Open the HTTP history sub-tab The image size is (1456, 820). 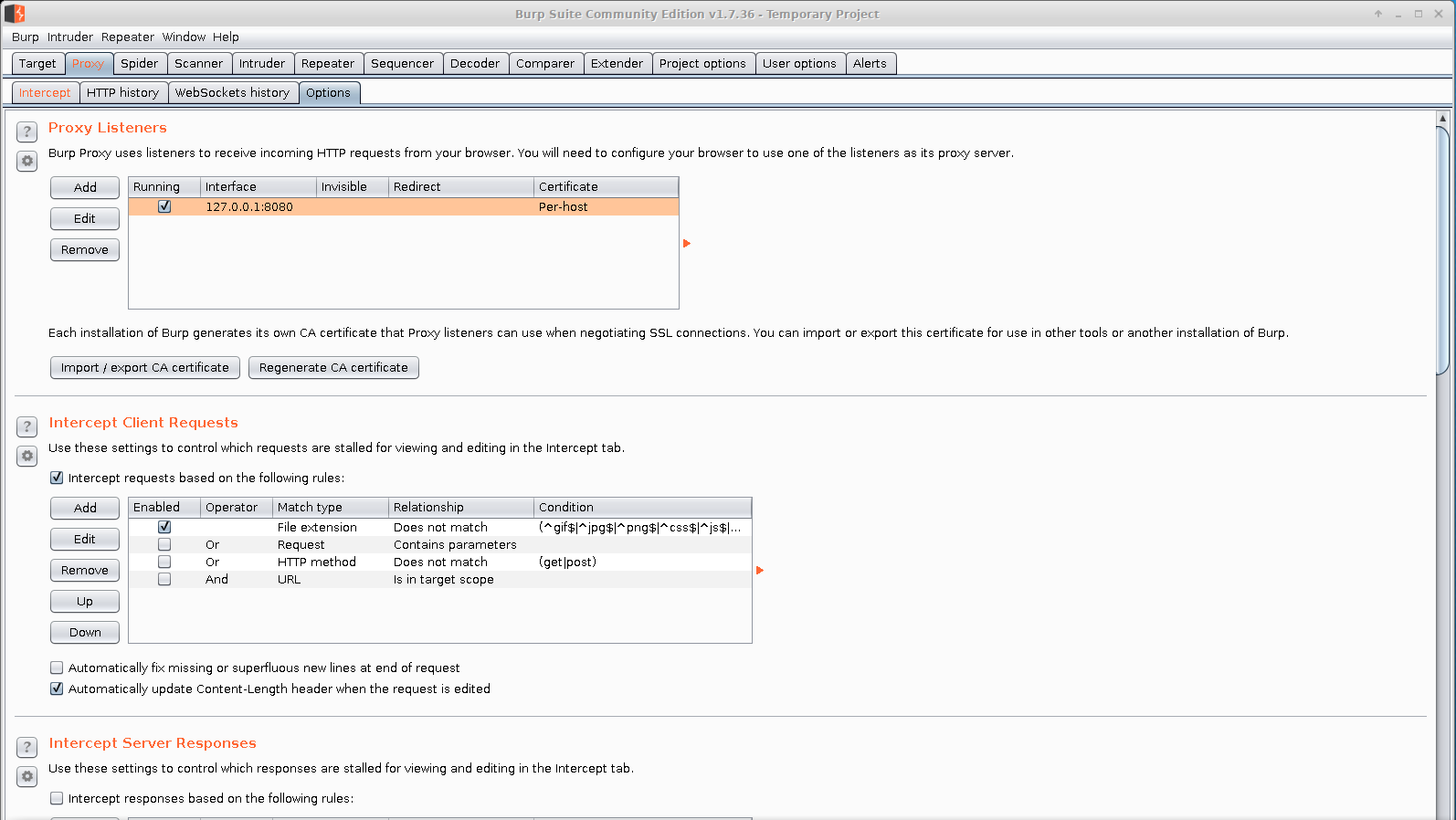122,93
